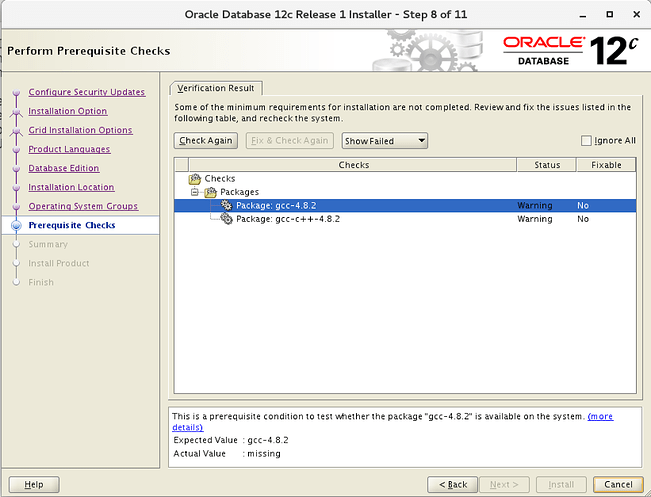The width and height of the screenshot is (651, 497).
Task: Click the gear icon for gcc-c++-4.8.2 package
Action: pyautogui.click(x=226, y=218)
